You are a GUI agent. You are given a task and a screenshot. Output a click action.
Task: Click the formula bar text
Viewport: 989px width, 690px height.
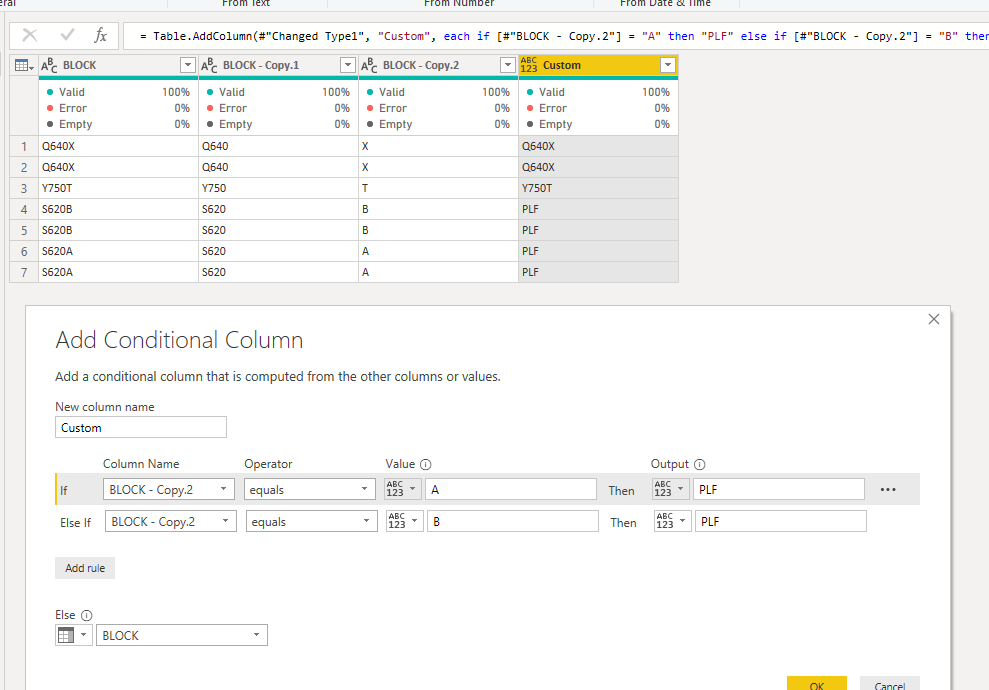click(564, 36)
